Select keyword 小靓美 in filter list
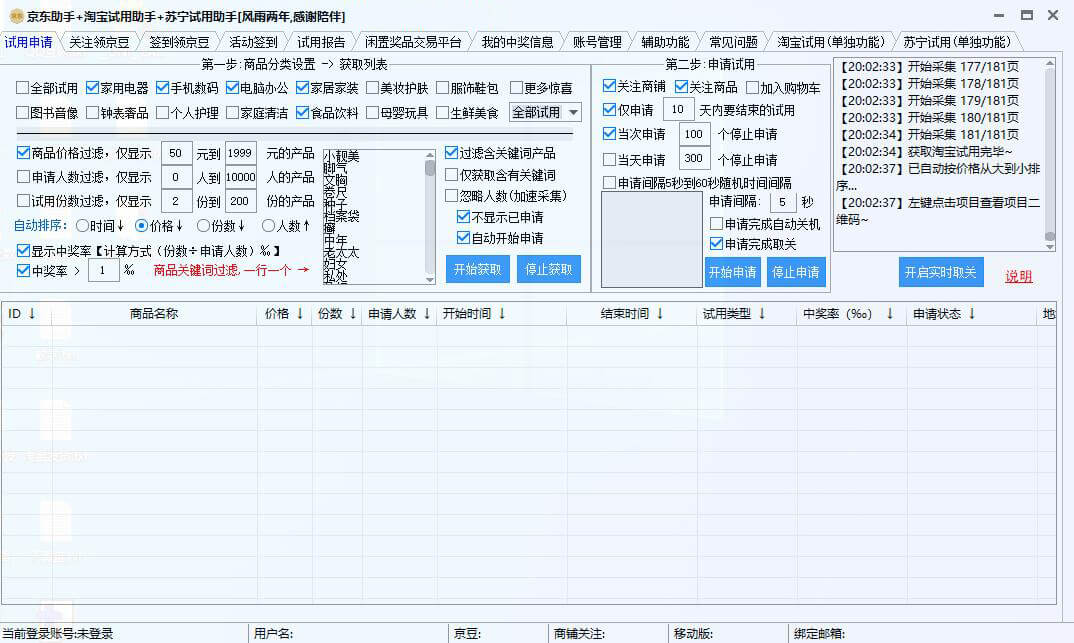The width and height of the screenshot is (1074, 643). (x=341, y=157)
